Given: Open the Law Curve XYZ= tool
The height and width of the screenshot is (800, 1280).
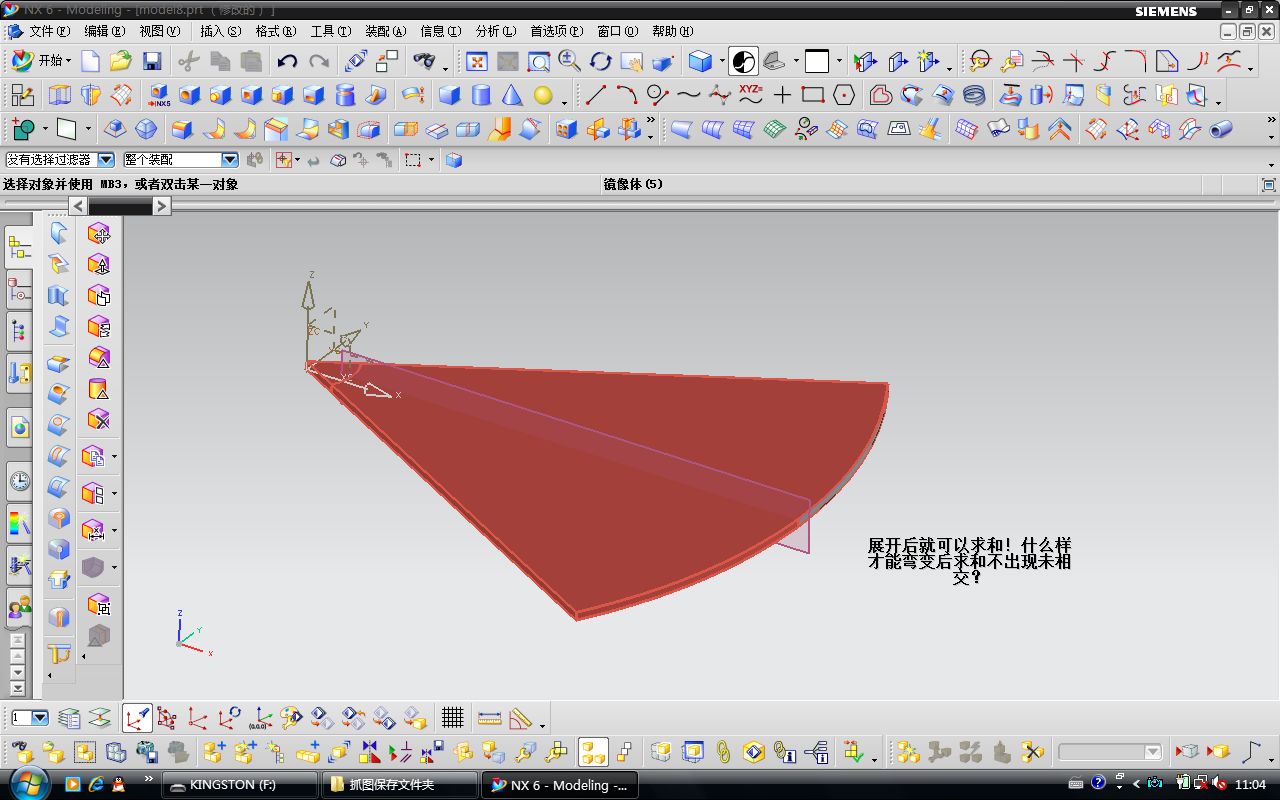Looking at the screenshot, I should [x=751, y=96].
